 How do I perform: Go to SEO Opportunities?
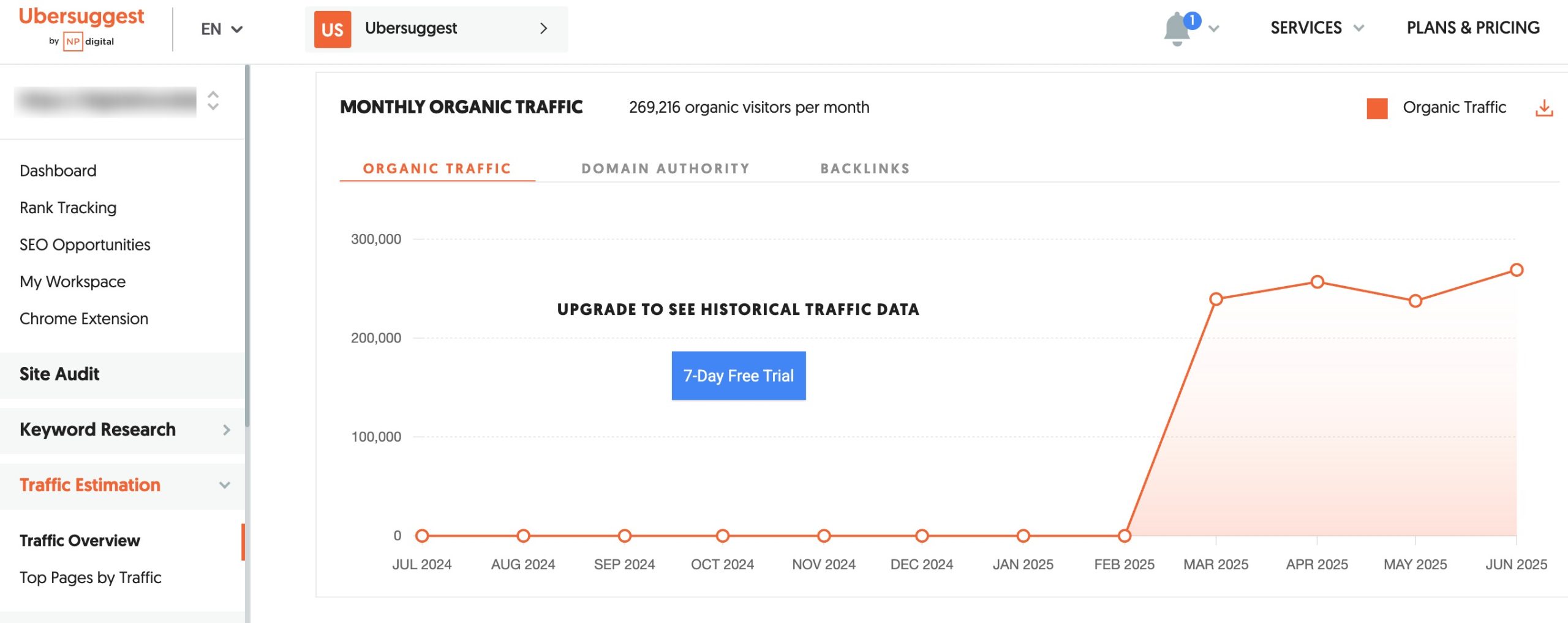click(85, 244)
